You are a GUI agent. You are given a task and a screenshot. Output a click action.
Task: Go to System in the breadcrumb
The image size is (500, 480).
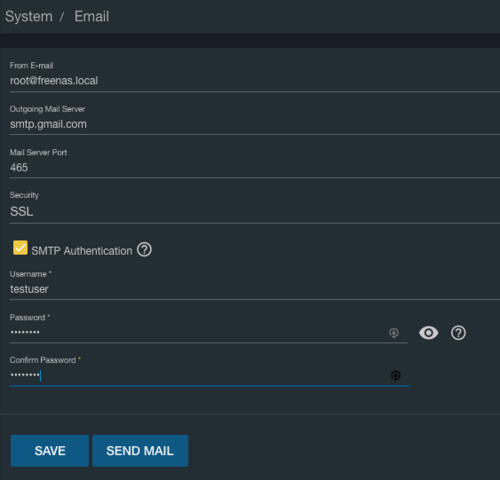pyautogui.click(x=29, y=16)
